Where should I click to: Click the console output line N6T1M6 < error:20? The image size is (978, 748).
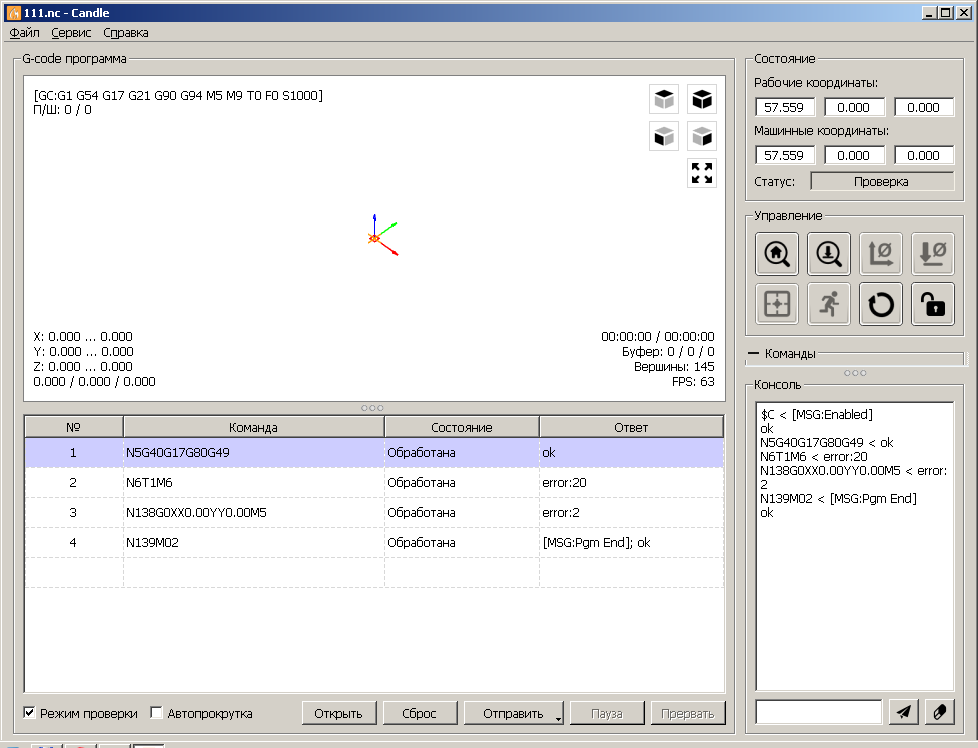(x=813, y=457)
